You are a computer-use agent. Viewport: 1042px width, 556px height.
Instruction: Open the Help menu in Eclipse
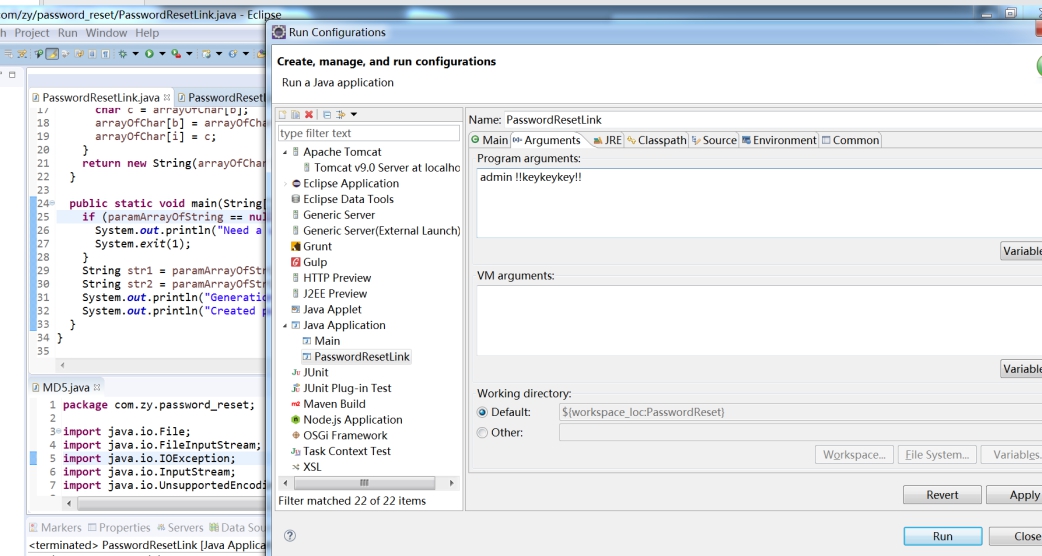point(147,33)
